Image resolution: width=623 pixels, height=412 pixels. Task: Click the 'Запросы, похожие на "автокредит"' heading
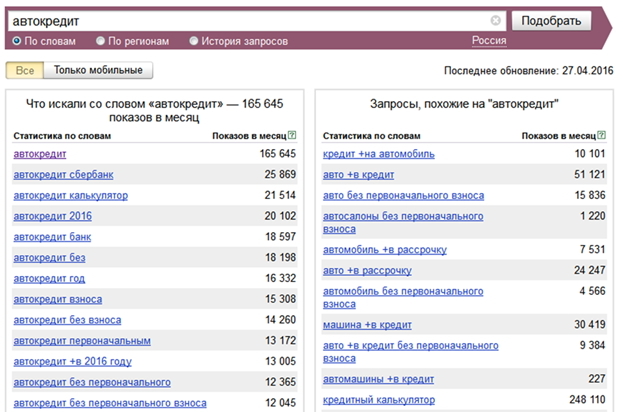[x=464, y=104]
